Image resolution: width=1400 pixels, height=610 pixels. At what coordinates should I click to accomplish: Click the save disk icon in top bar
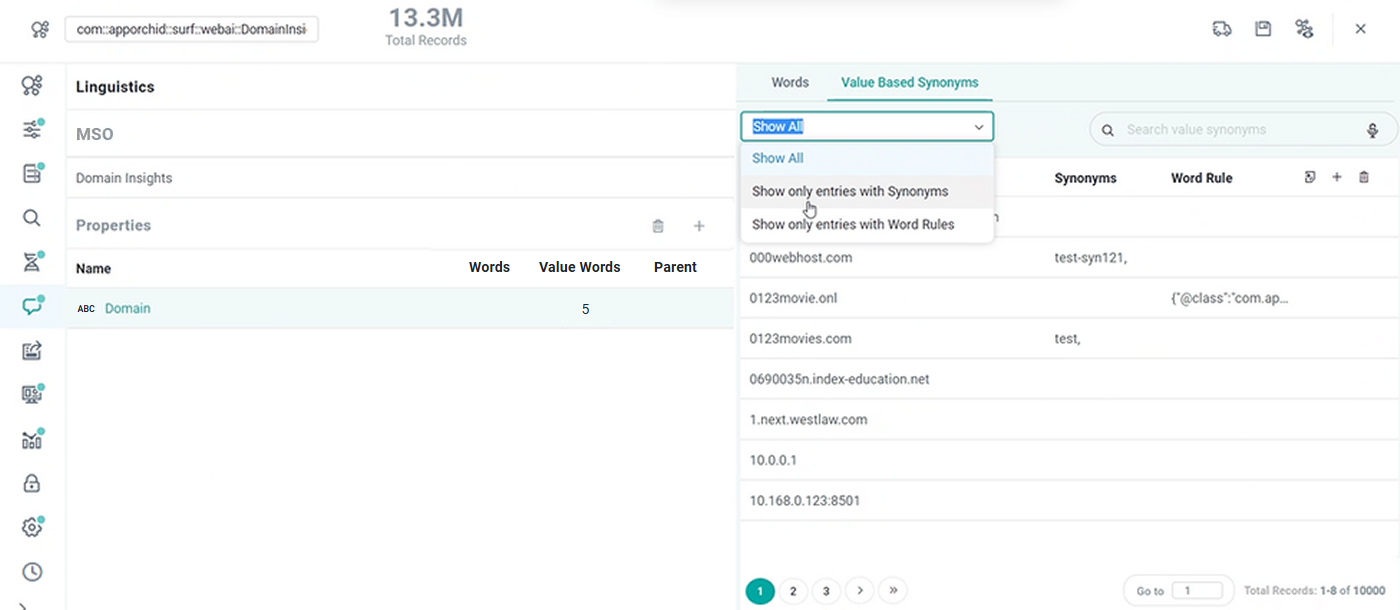(1263, 29)
